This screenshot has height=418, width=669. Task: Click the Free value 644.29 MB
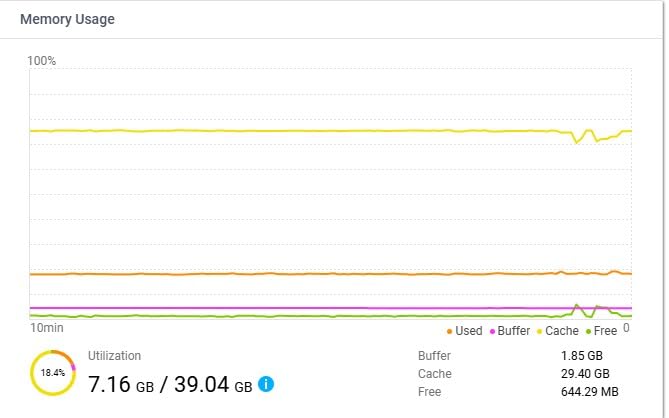pyautogui.click(x=590, y=392)
